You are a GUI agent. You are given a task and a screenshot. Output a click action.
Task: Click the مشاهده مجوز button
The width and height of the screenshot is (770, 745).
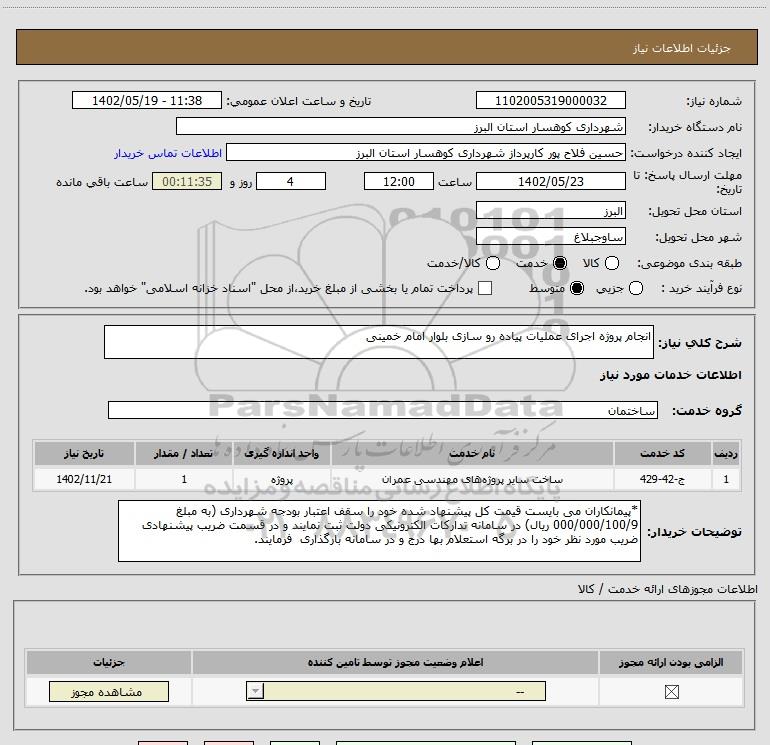point(109,691)
